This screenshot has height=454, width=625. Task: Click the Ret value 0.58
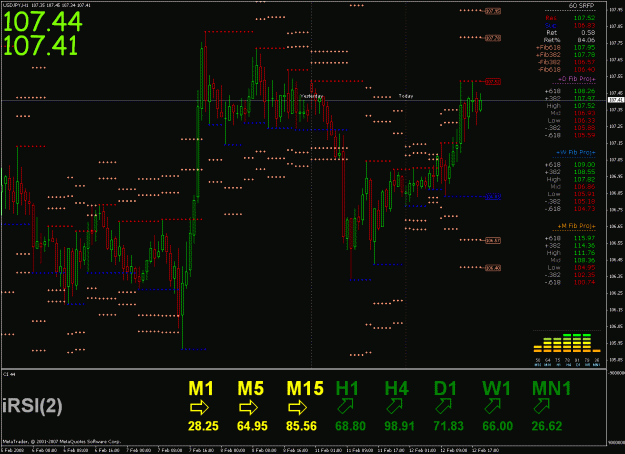(x=588, y=33)
